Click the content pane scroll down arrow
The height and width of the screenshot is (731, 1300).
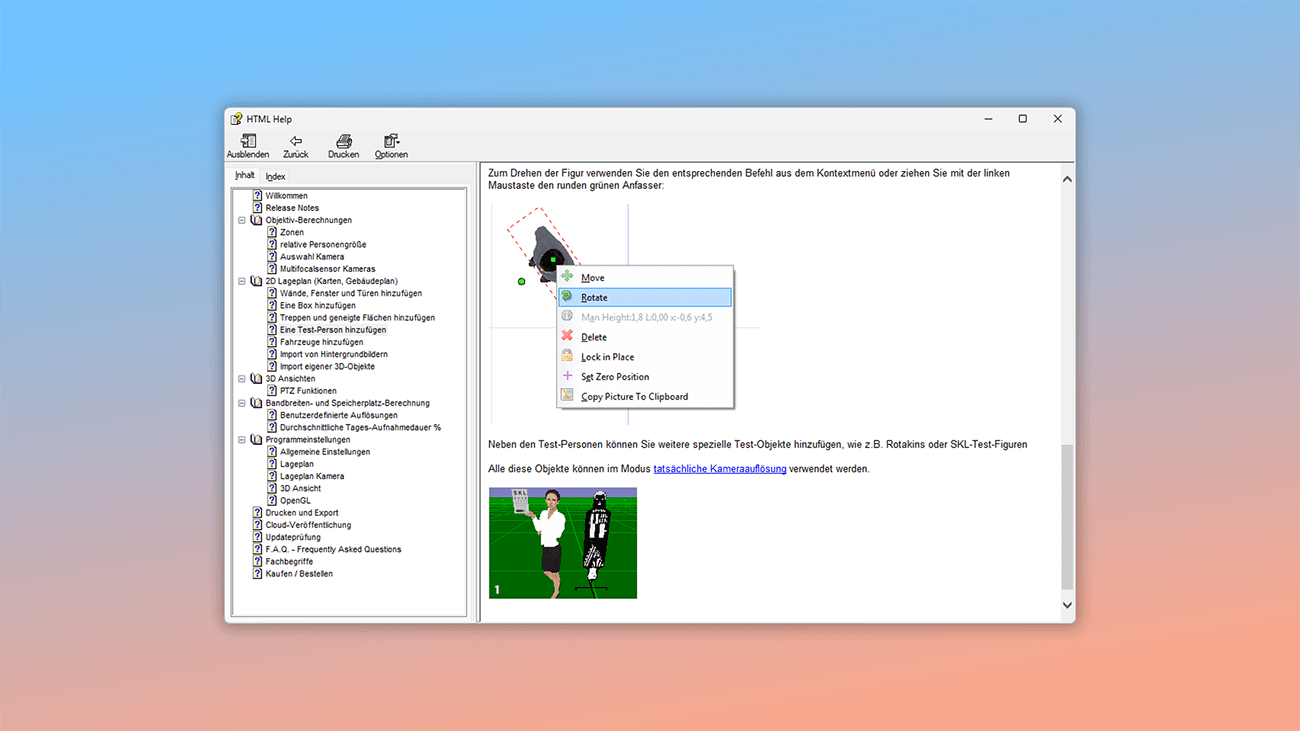[x=1066, y=605]
